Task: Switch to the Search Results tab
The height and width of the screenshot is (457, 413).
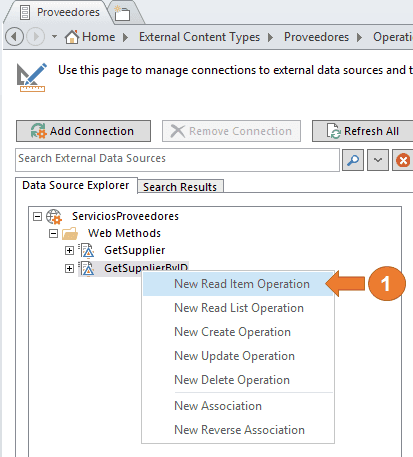Action: click(180, 187)
